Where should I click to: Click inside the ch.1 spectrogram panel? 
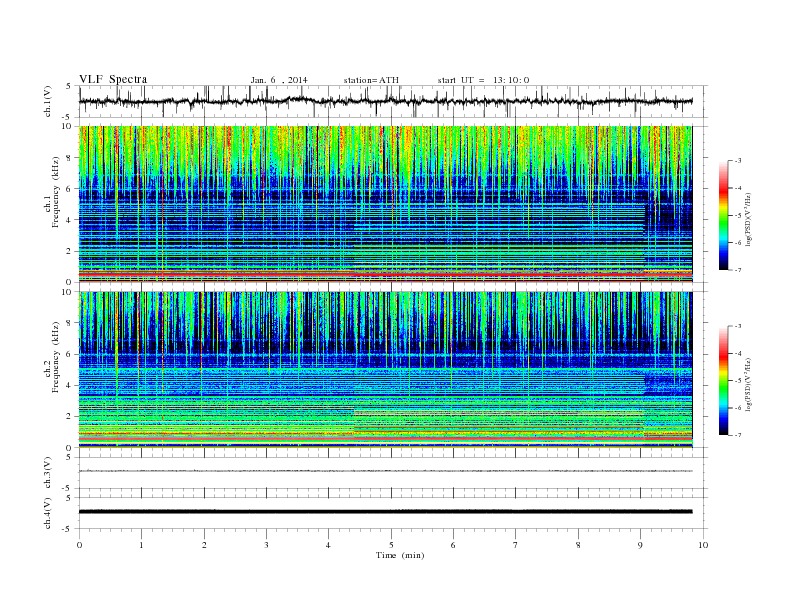(385, 204)
